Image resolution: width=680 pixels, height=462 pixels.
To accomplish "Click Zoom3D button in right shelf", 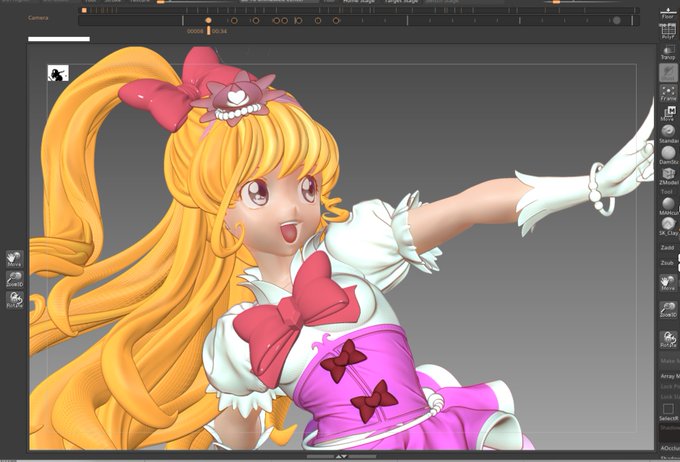I will (x=668, y=310).
